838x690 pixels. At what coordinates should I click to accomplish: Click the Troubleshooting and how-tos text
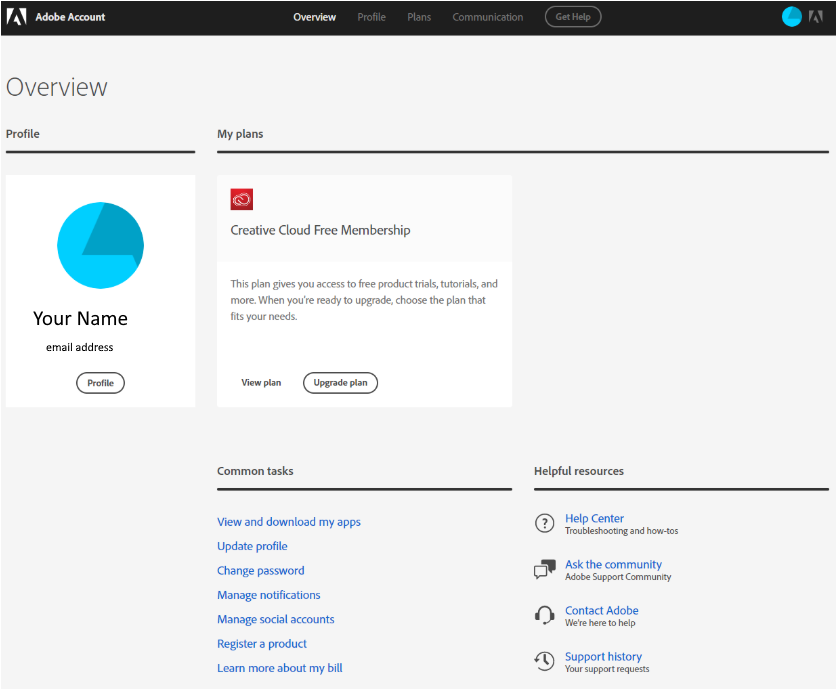pos(622,531)
